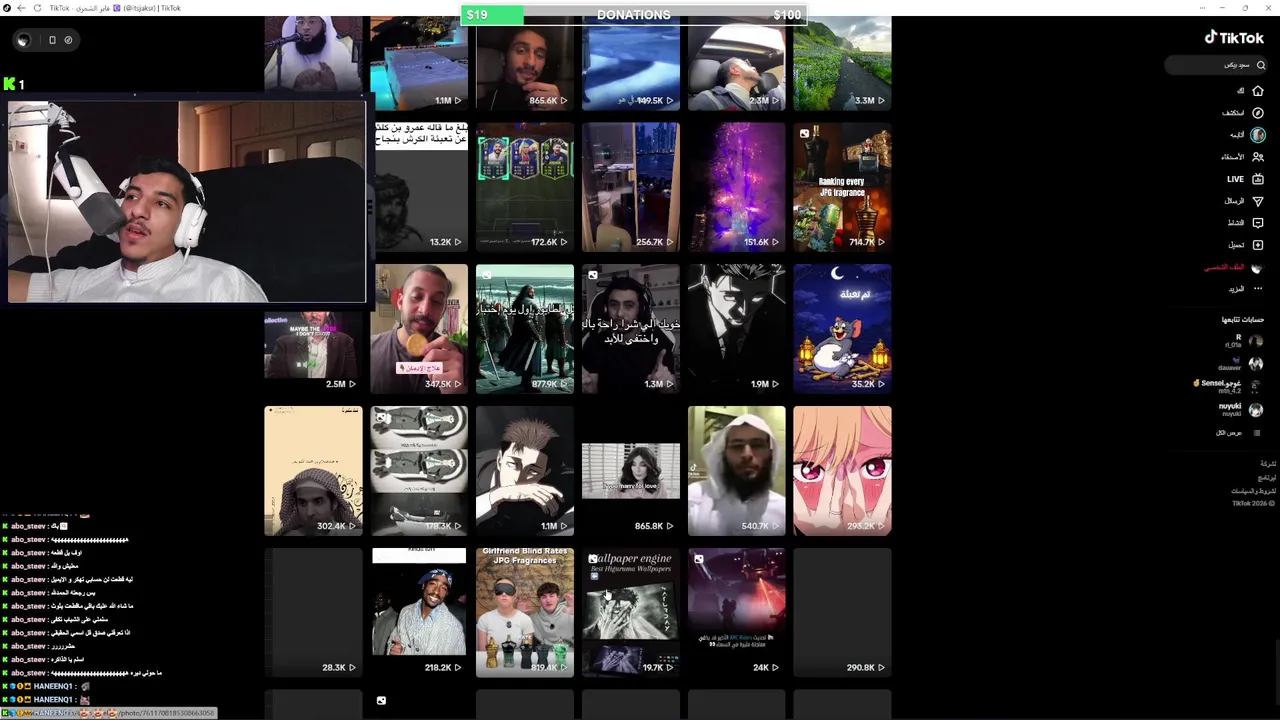Open the More three-dots menu icon
Viewport: 1280px width, 720px height.
pyautogui.click(x=1258, y=289)
